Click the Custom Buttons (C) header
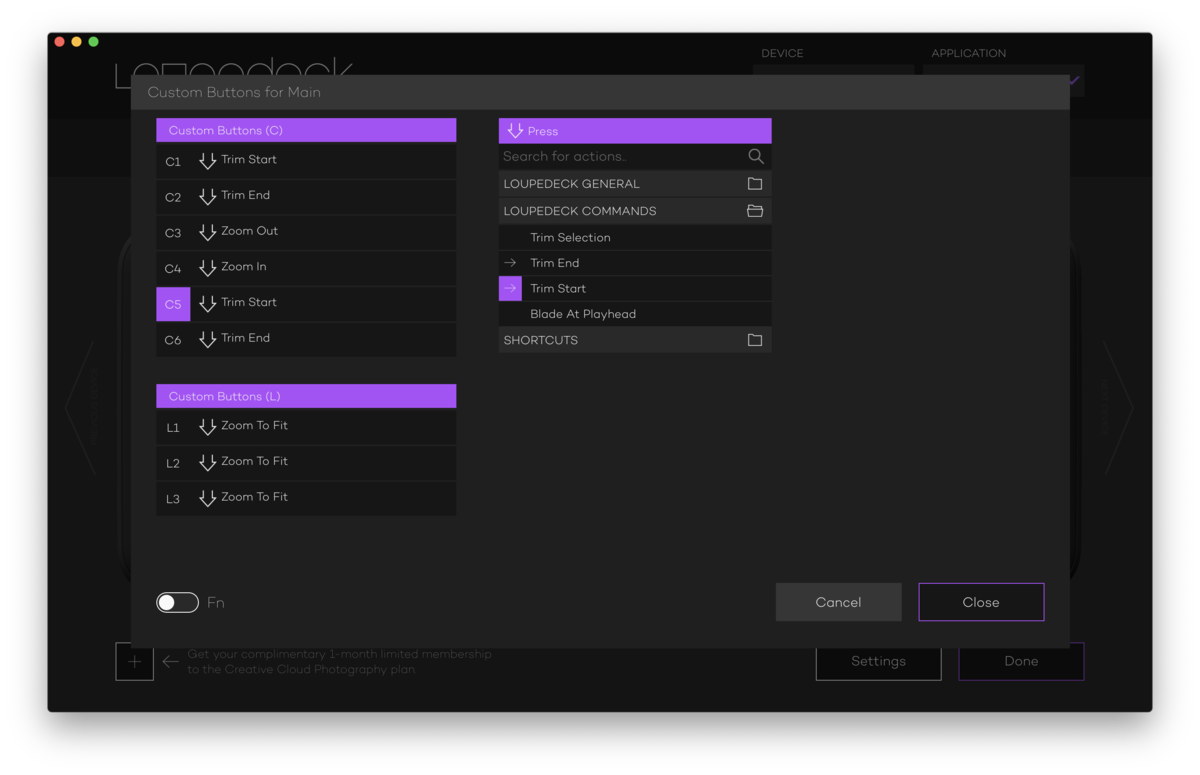This screenshot has height=775, width=1200. click(x=306, y=130)
